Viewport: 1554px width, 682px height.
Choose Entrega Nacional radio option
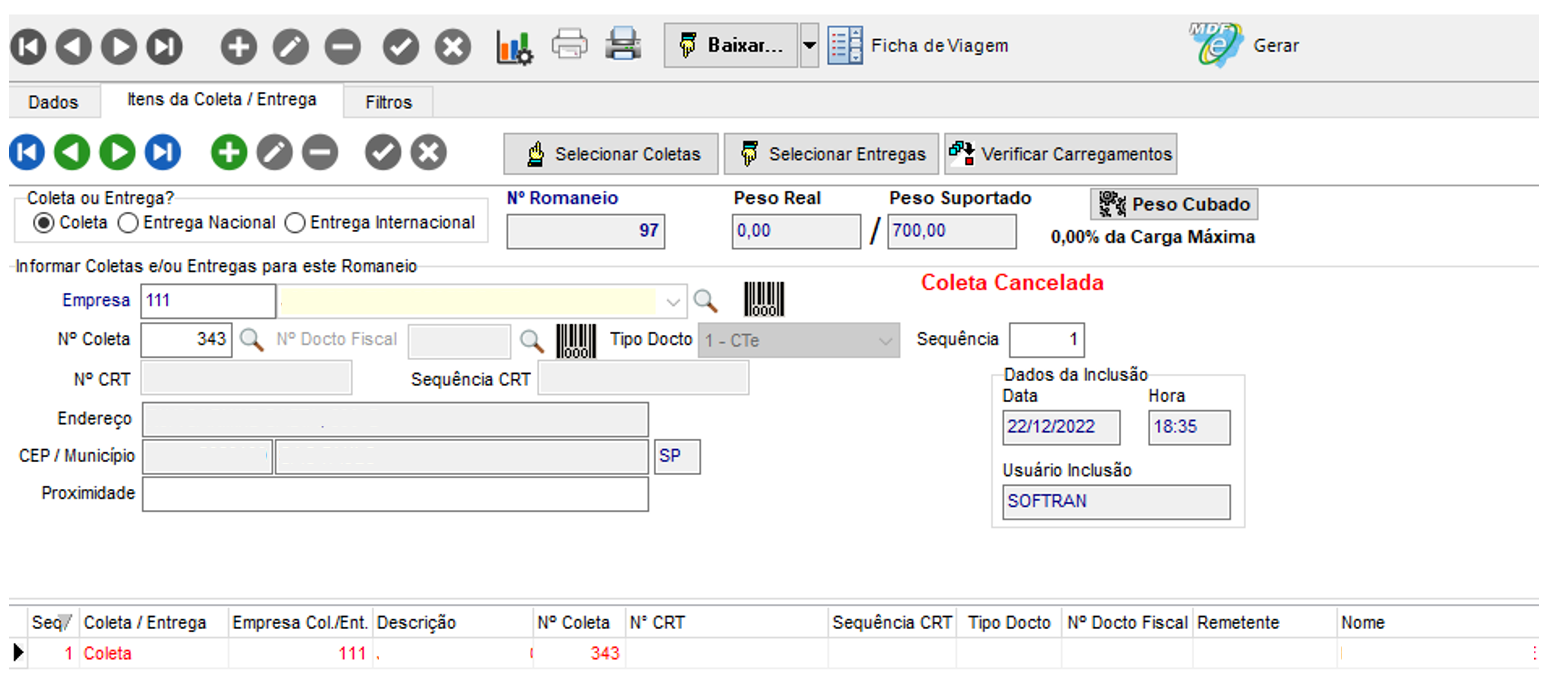click(128, 223)
